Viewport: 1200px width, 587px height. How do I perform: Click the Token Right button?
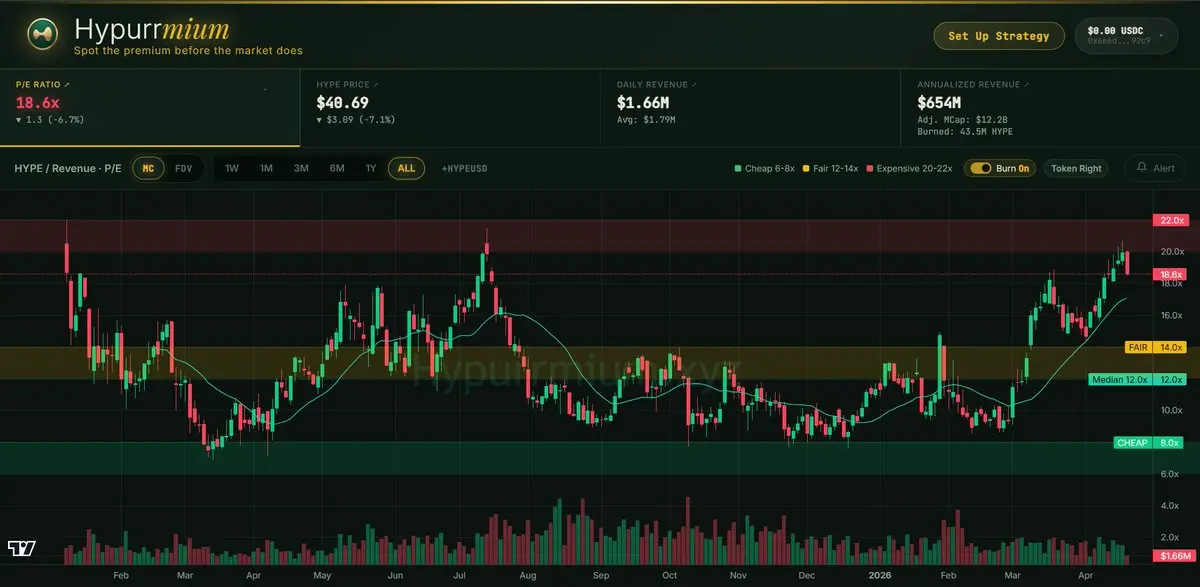tap(1076, 169)
